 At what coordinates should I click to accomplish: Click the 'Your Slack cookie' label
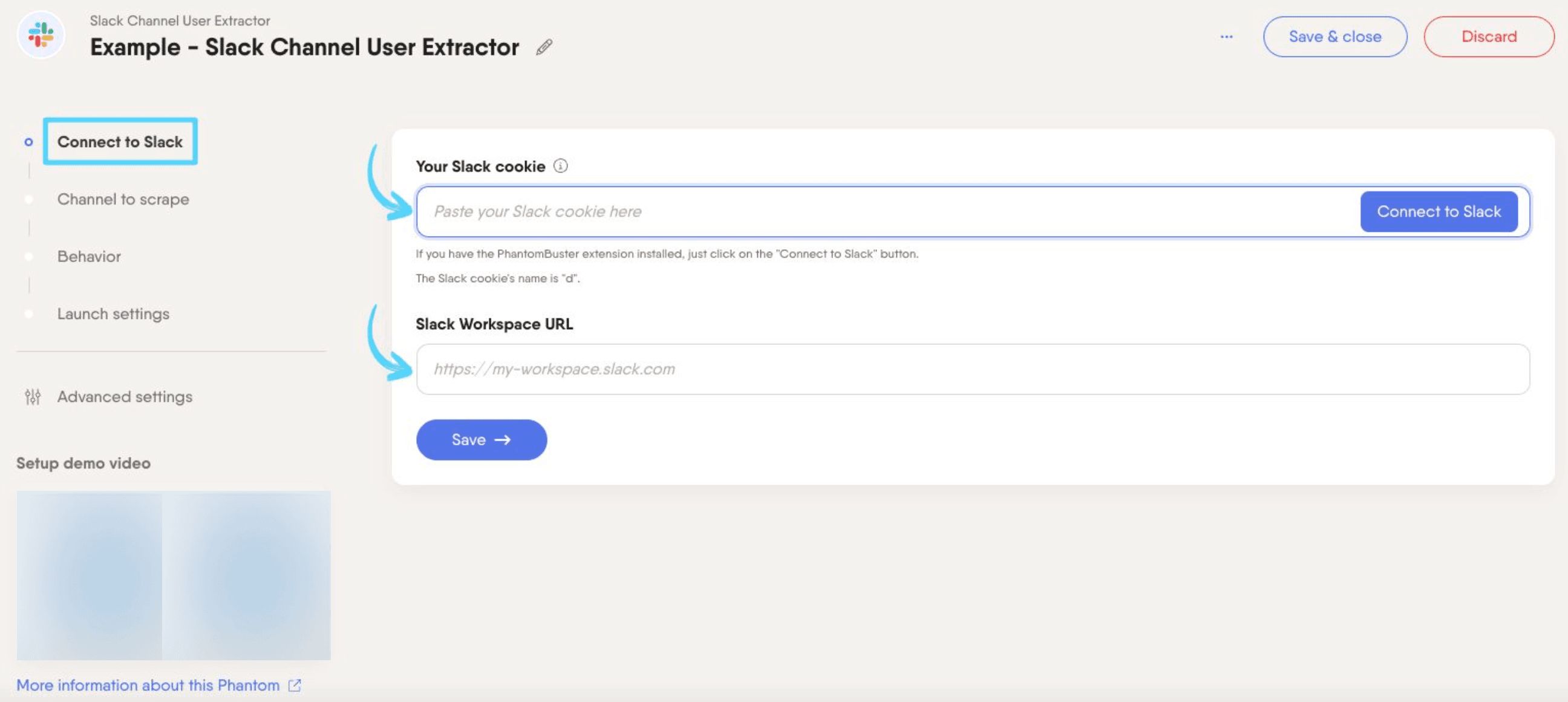click(480, 166)
